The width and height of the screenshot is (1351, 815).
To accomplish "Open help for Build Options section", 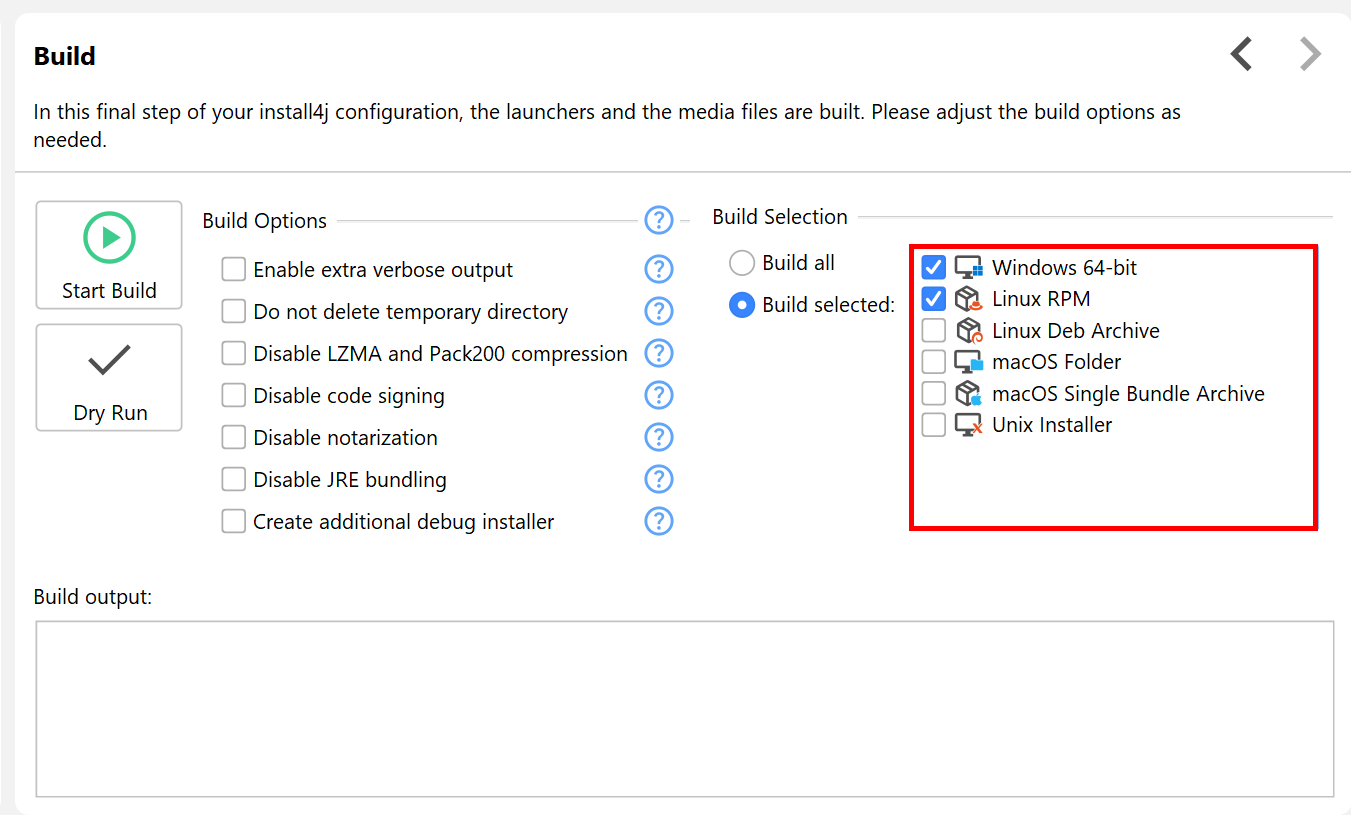I will point(658,219).
